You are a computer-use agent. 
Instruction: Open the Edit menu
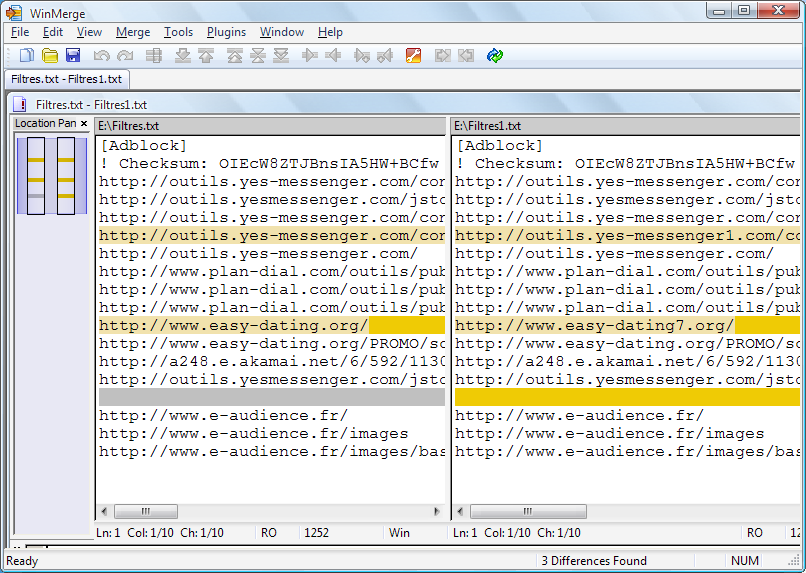pos(52,32)
